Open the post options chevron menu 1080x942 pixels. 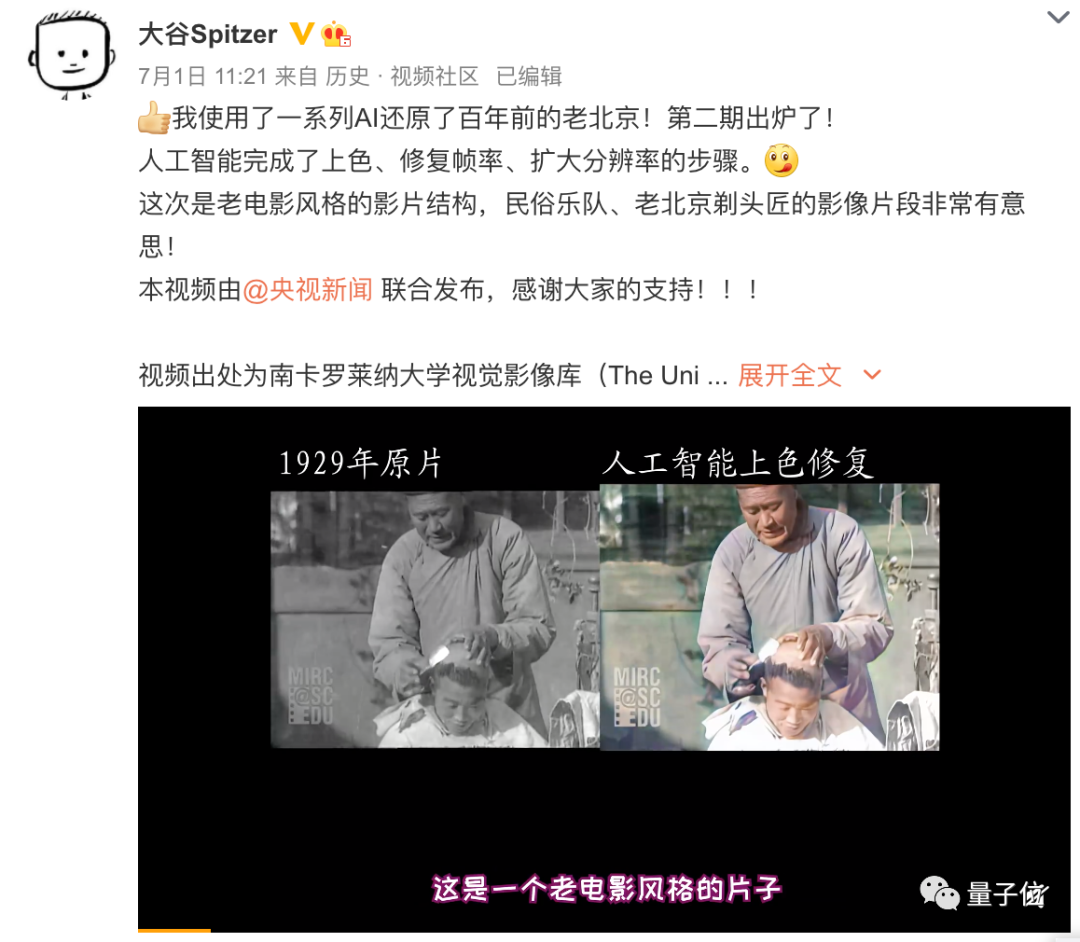point(1058,17)
